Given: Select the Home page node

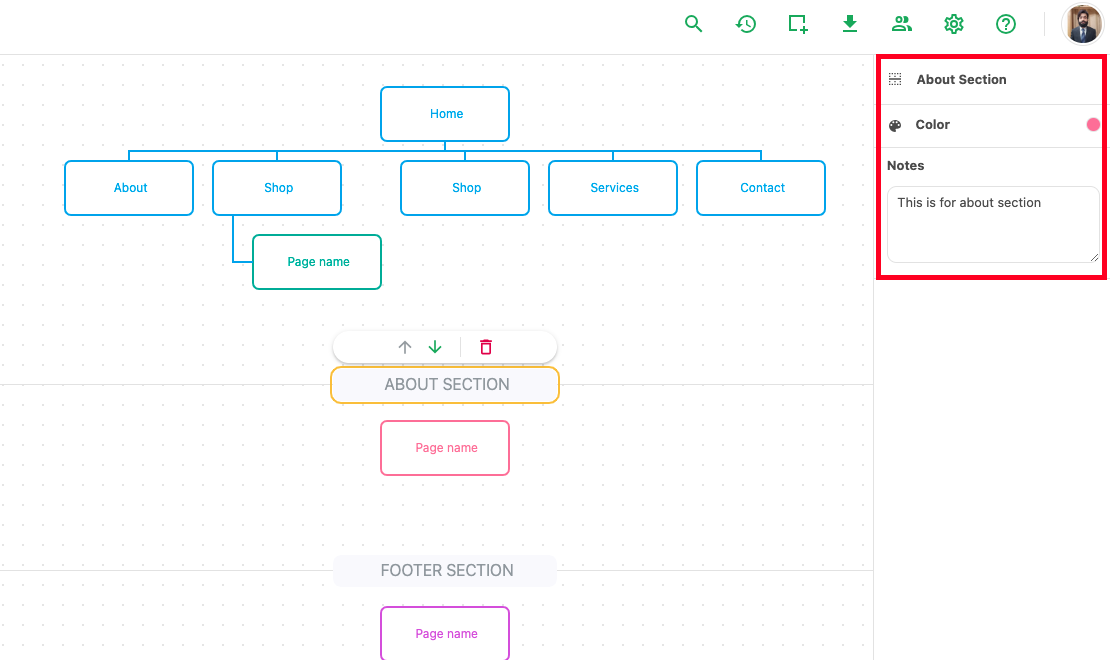Looking at the screenshot, I should point(445,113).
